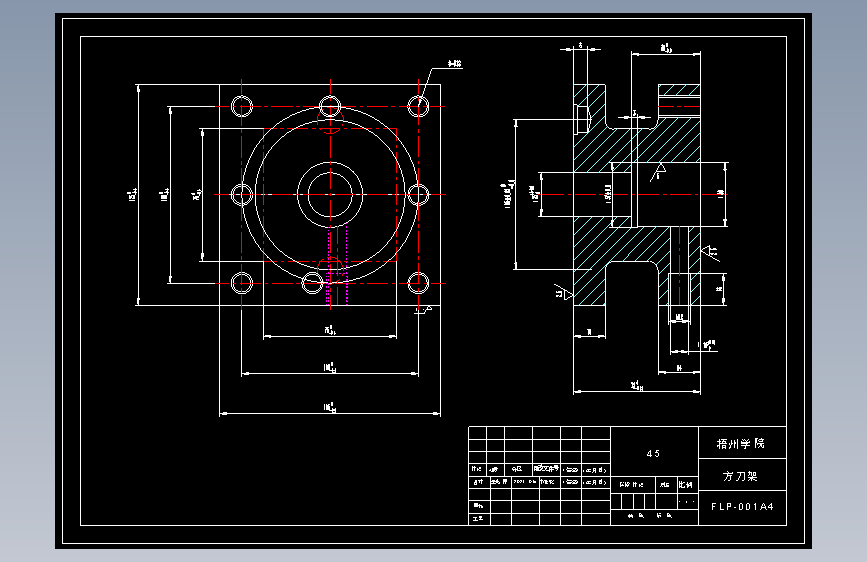Select the drawing number "FLP-001A4"
Image resolution: width=867 pixels, height=562 pixels.
click(742, 507)
